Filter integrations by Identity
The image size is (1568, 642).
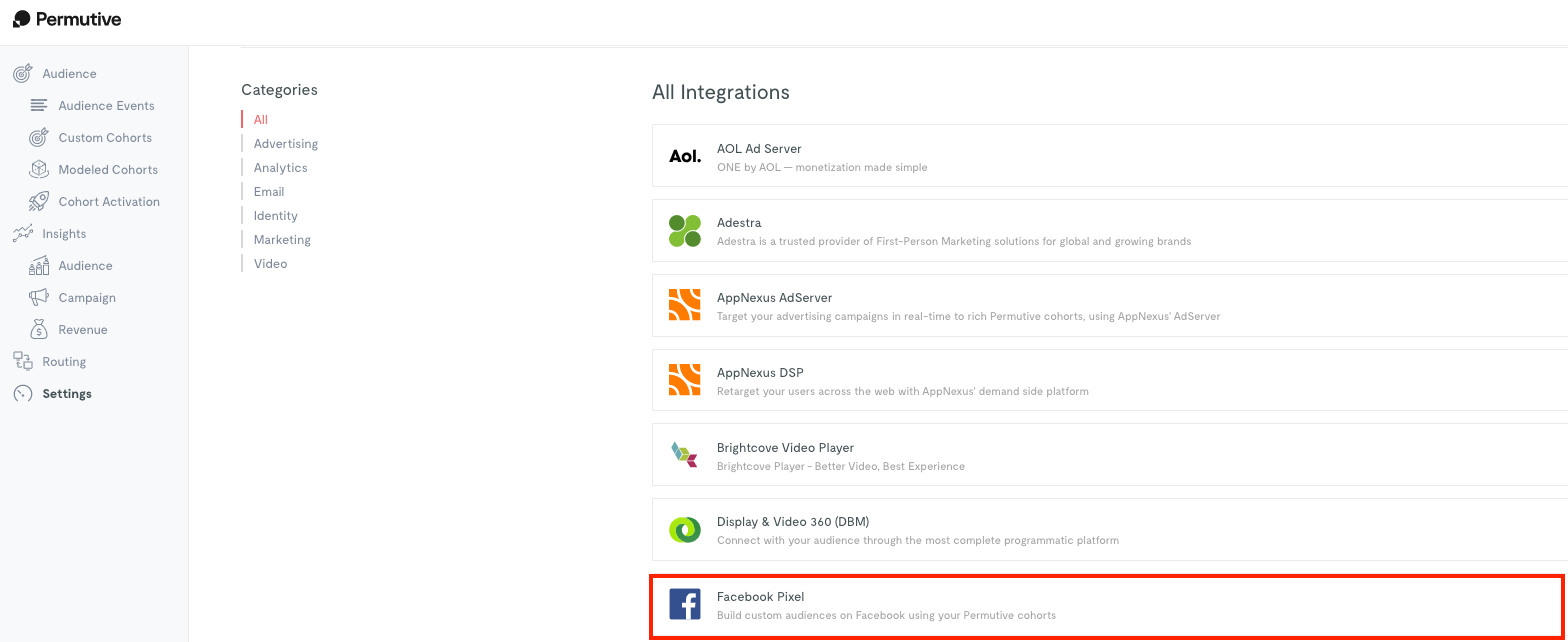pyautogui.click(x=276, y=216)
